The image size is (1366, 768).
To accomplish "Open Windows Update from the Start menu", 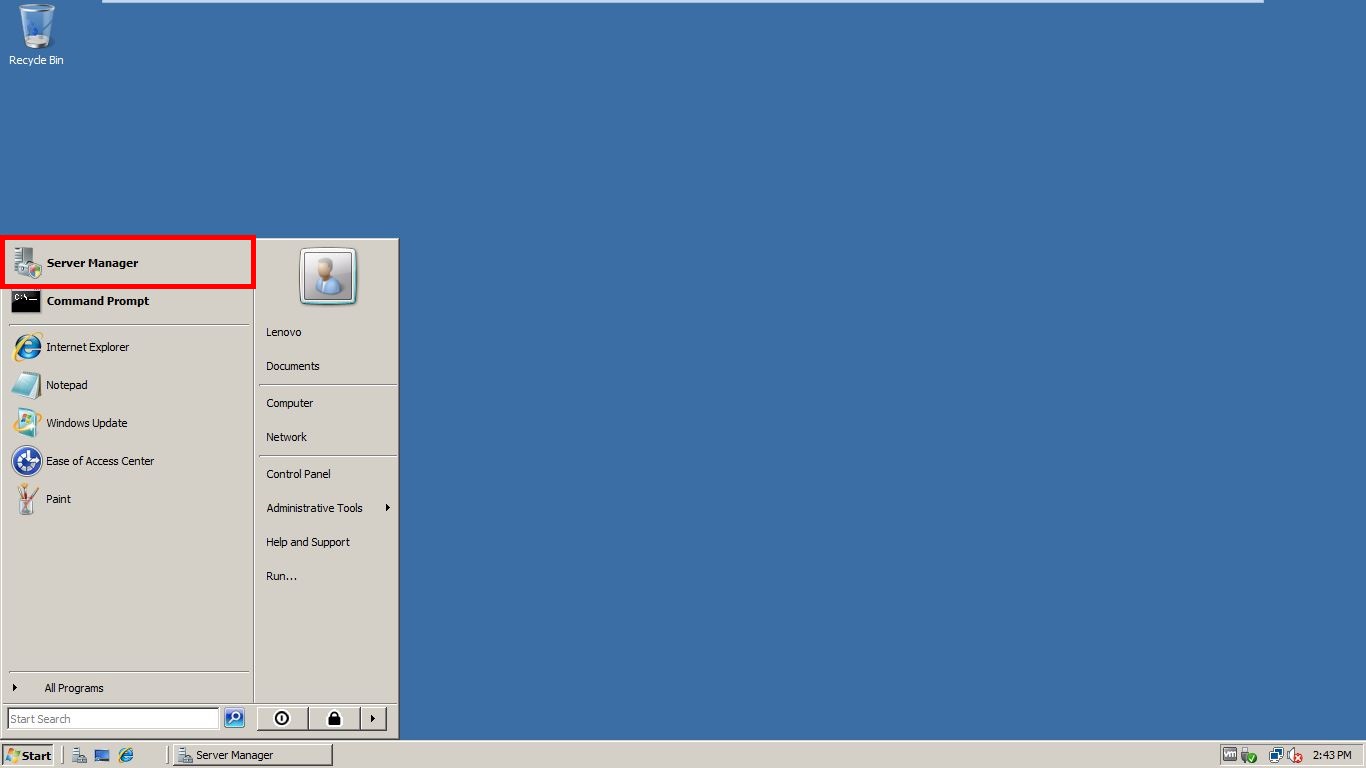I will (x=128, y=423).
